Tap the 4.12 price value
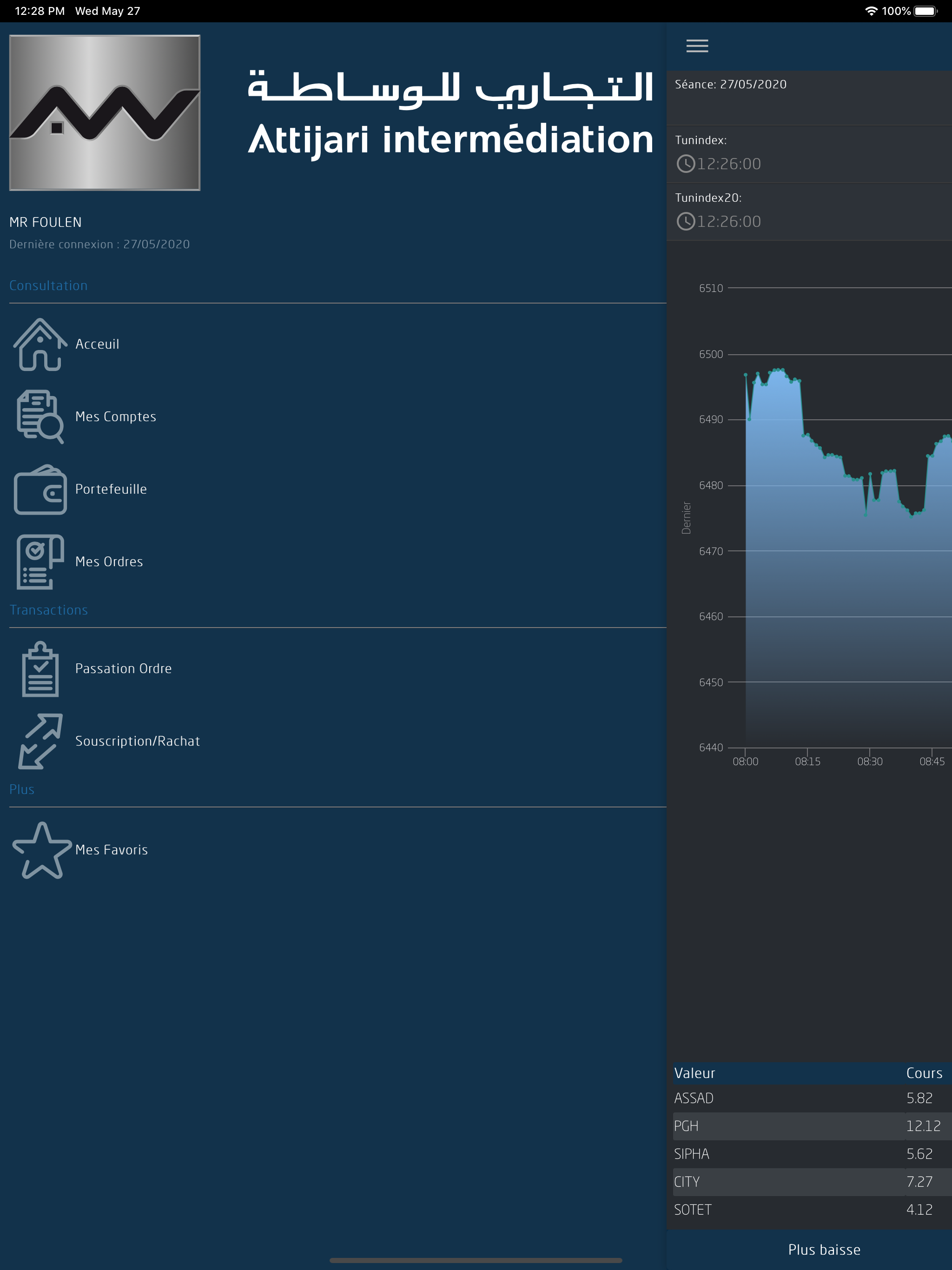Viewport: 952px width, 1270px height. (919, 1210)
